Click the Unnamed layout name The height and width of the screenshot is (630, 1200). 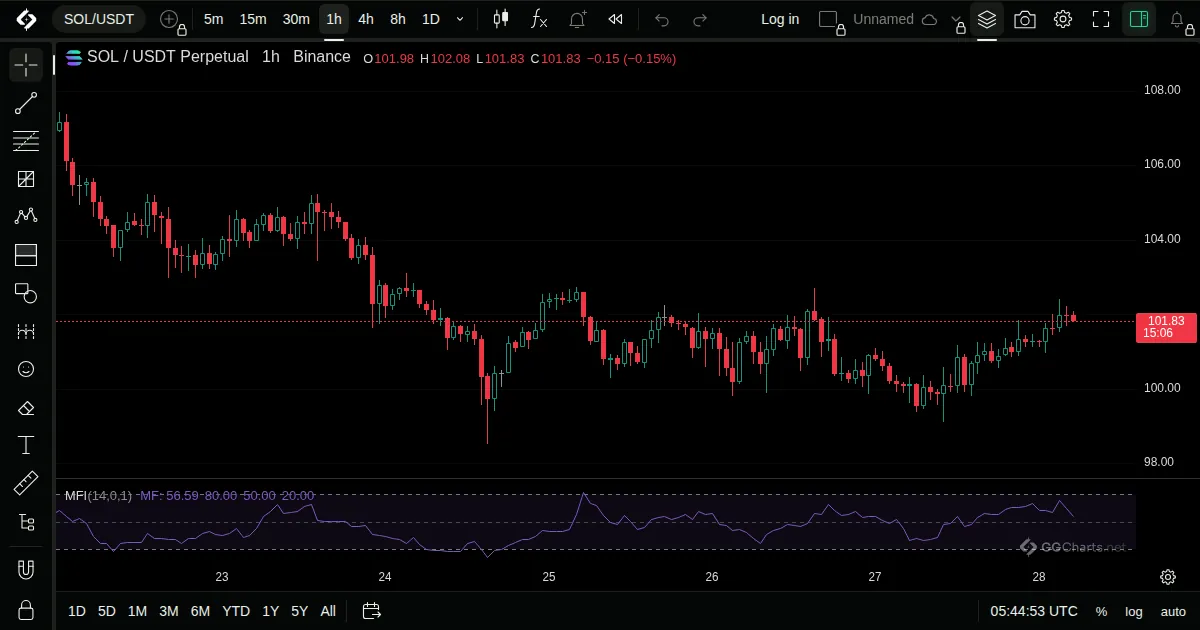point(883,19)
